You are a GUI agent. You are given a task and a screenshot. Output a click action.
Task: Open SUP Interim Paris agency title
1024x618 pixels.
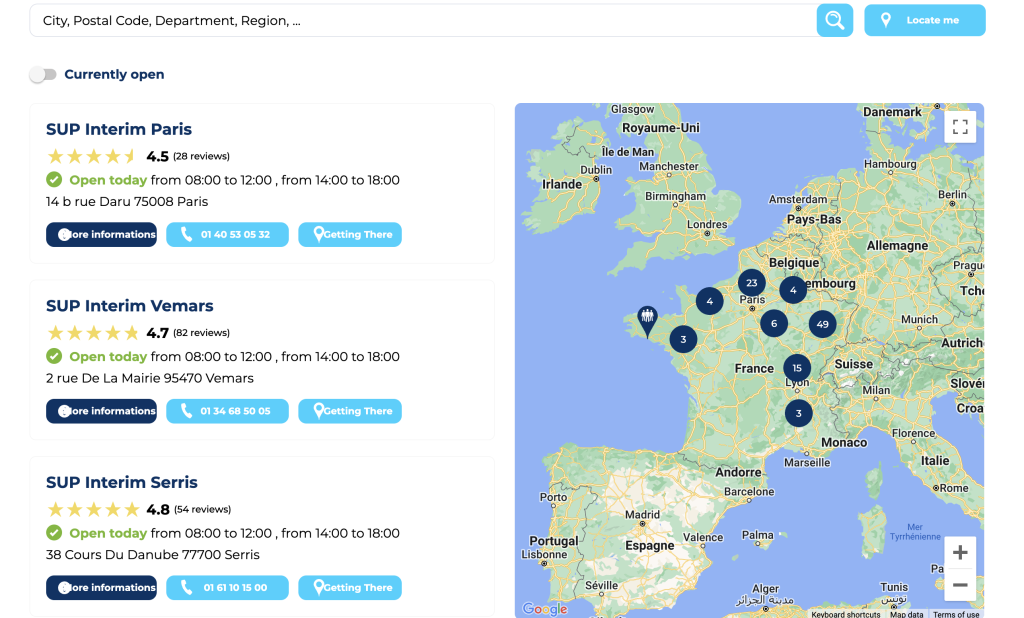pos(119,129)
